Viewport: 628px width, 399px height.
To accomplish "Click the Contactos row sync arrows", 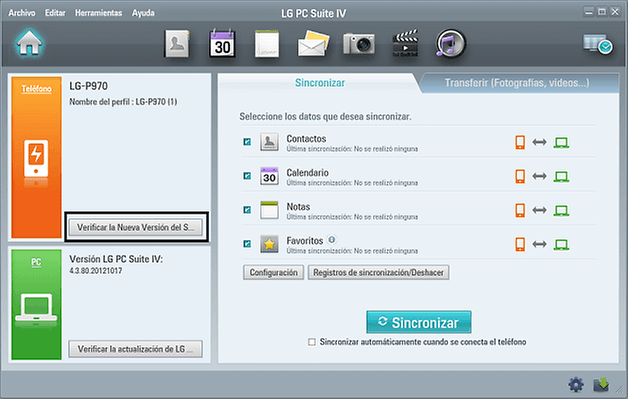I will pyautogui.click(x=539, y=142).
